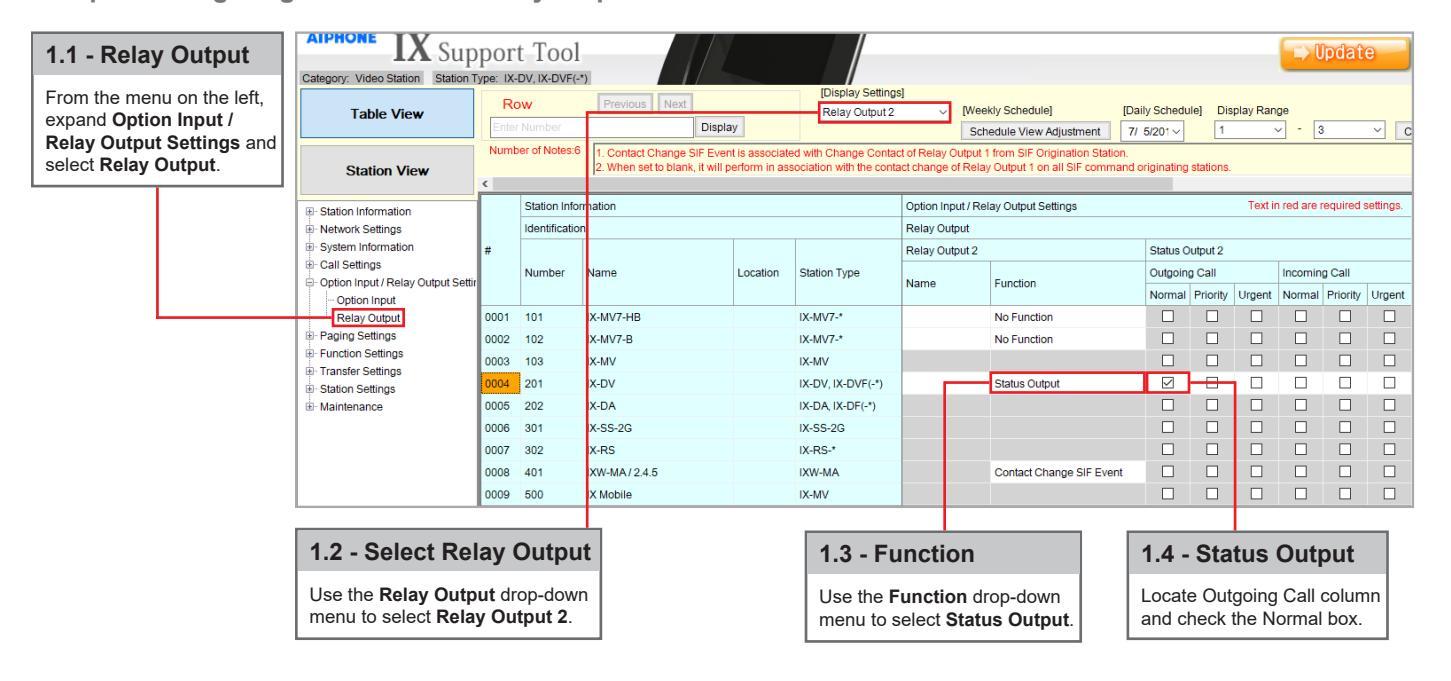This screenshot has height=681, width=1451.
Task: Click the X-MV7-HB name cell
Action: (658, 317)
